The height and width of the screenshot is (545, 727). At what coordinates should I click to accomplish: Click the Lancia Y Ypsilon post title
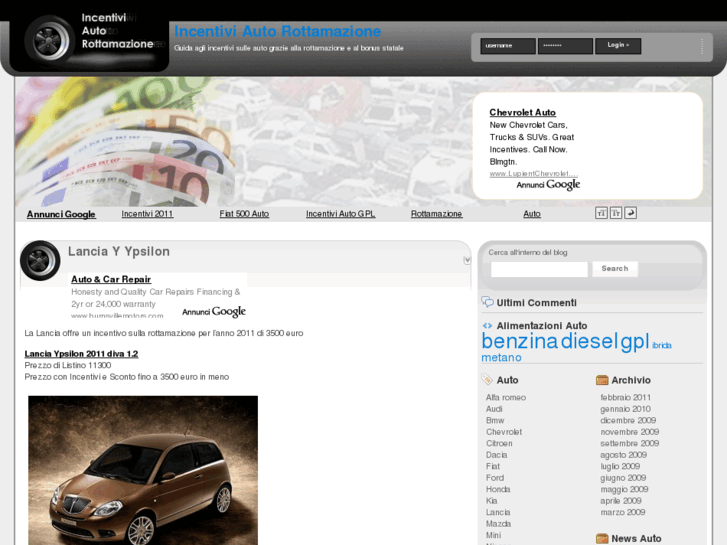click(x=119, y=251)
